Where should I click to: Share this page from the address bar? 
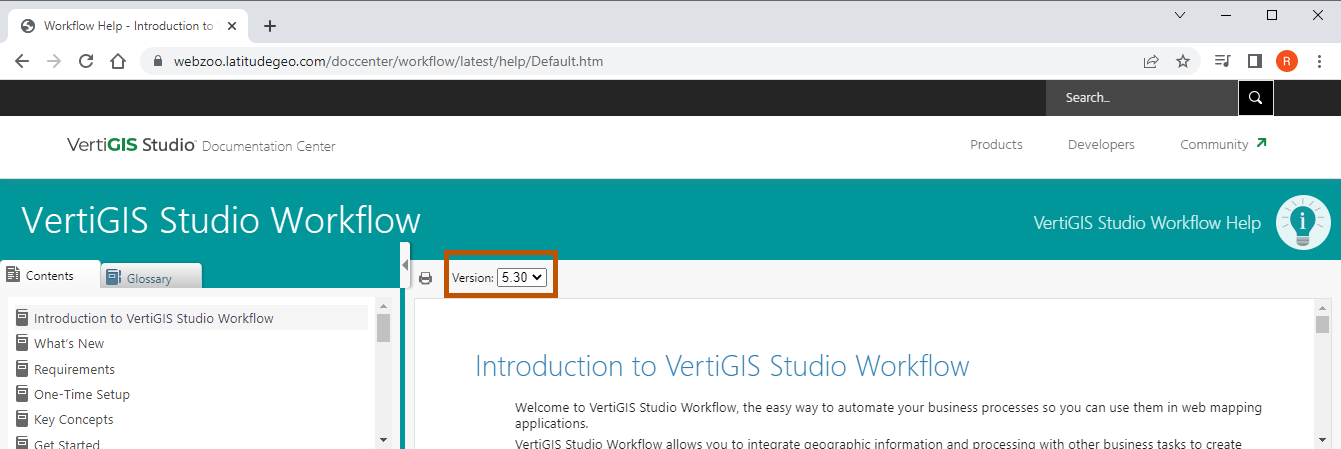coord(1151,61)
